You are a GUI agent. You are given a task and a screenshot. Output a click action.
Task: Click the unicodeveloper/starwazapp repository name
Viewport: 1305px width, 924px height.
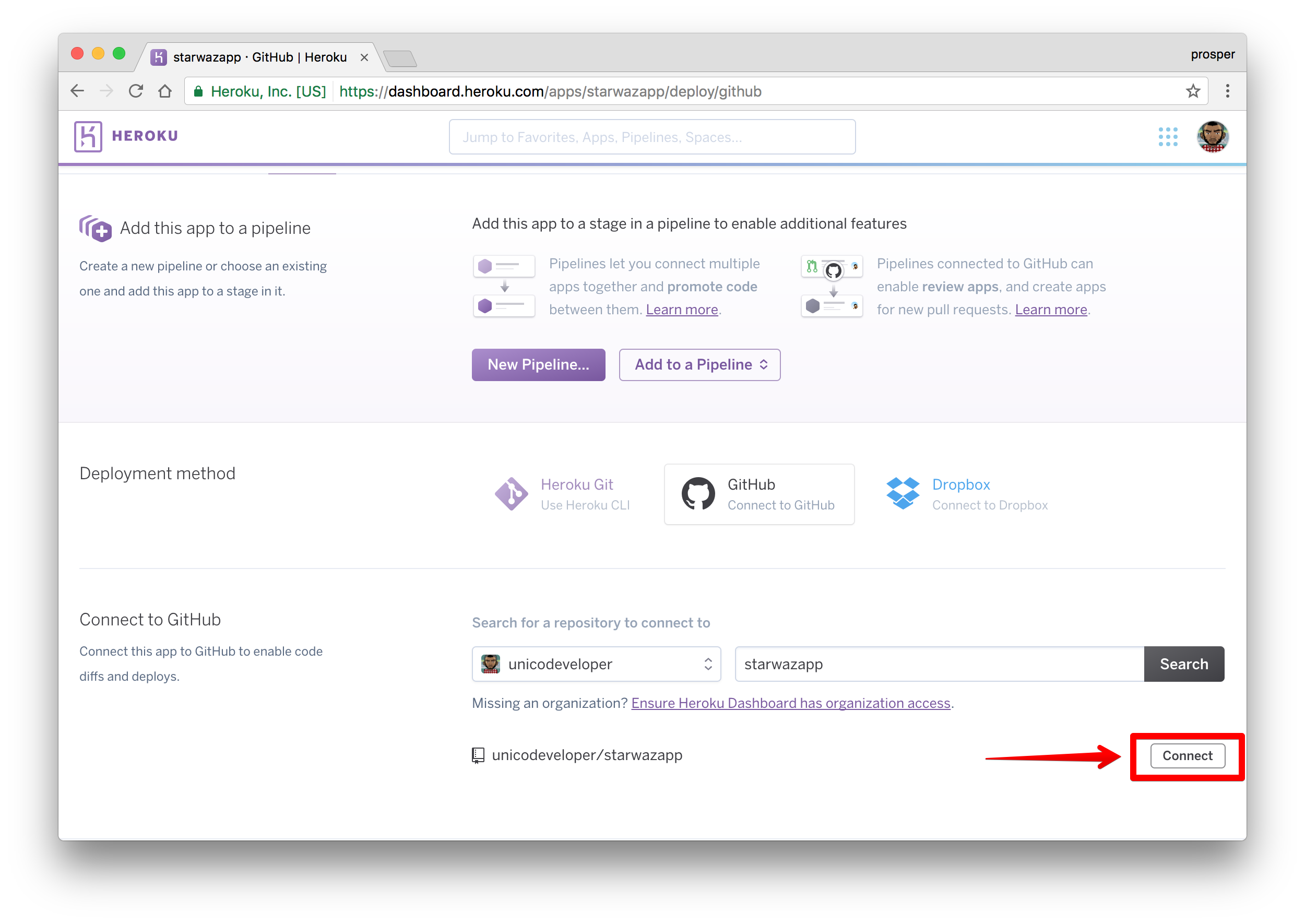587,755
